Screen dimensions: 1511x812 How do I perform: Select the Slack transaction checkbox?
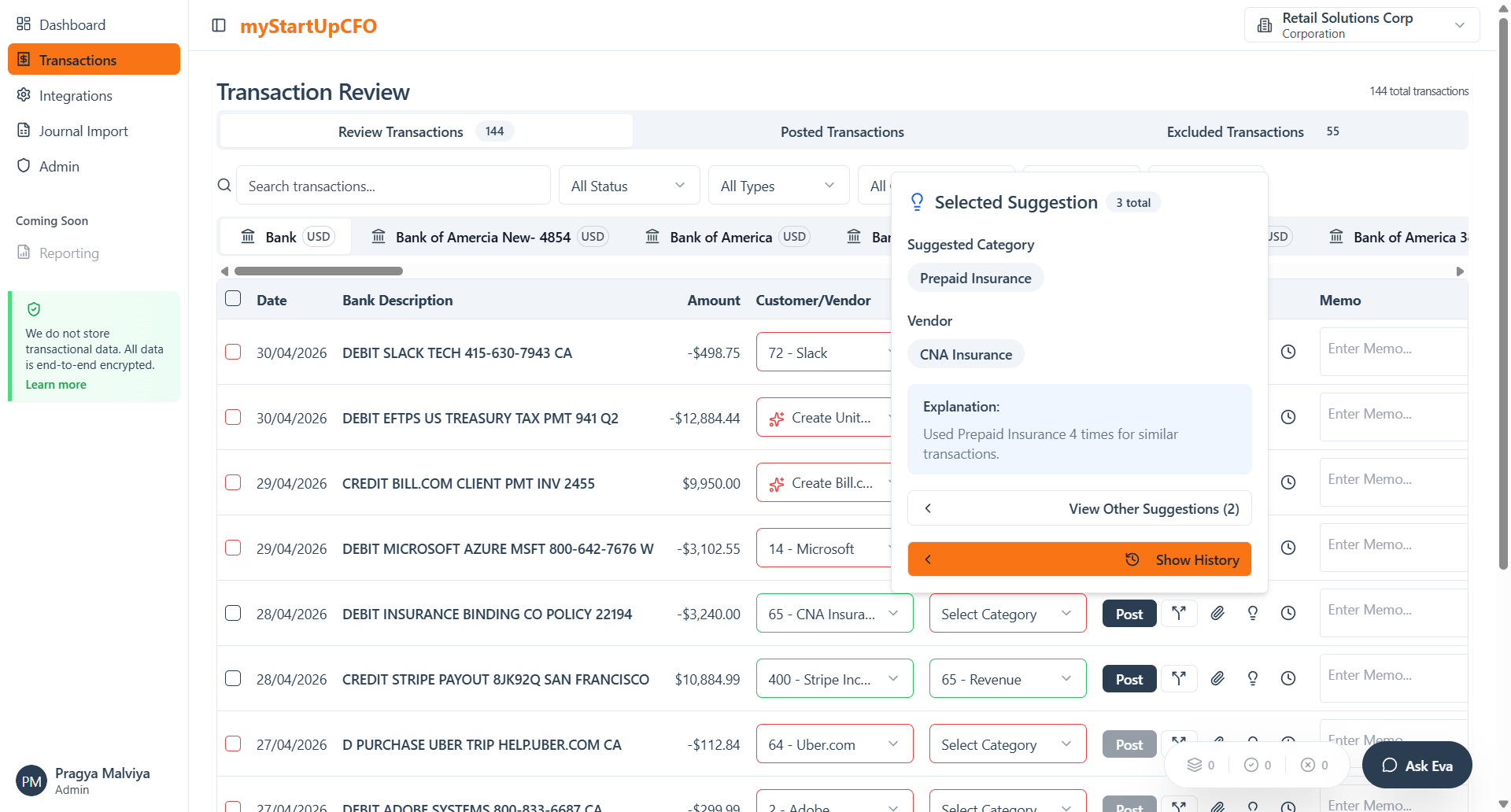(x=233, y=352)
